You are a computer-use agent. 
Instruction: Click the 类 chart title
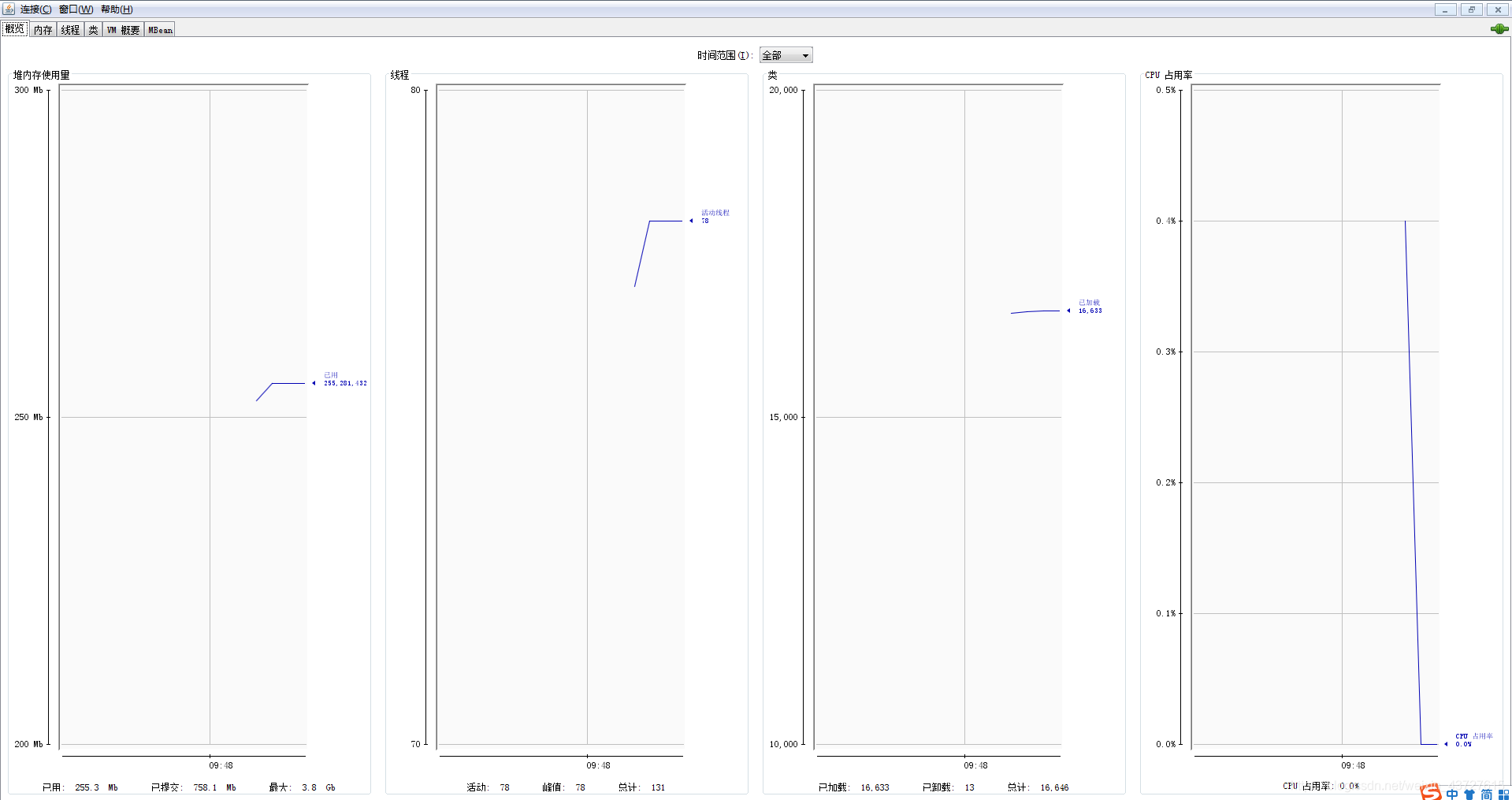tap(772, 75)
